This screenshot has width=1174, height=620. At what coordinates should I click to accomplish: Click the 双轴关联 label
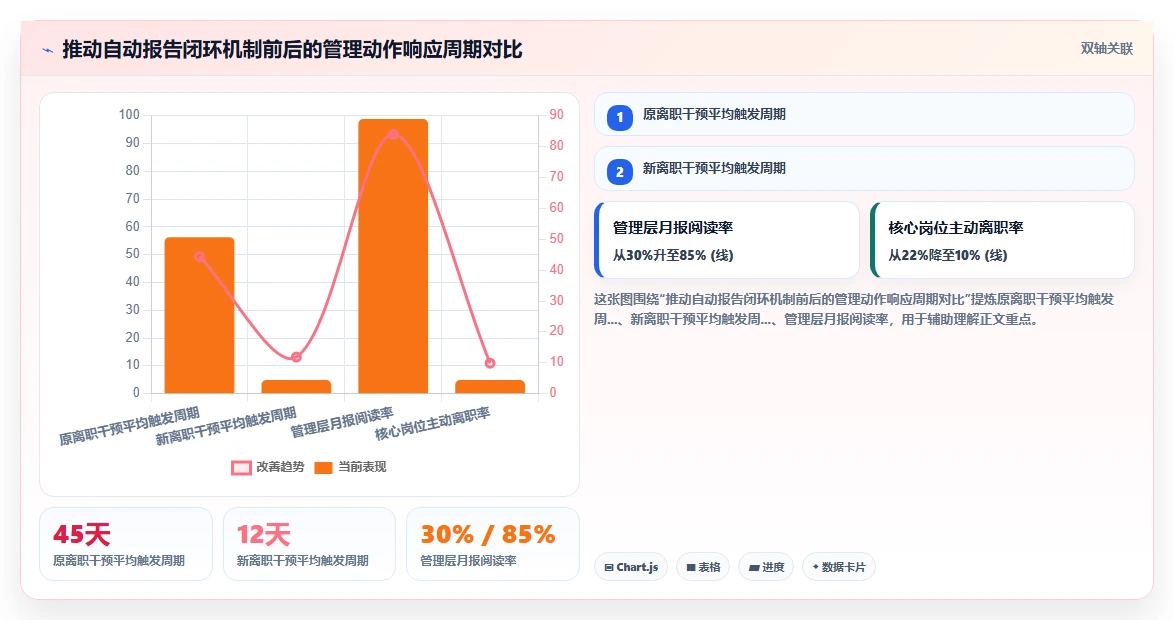coord(1107,49)
